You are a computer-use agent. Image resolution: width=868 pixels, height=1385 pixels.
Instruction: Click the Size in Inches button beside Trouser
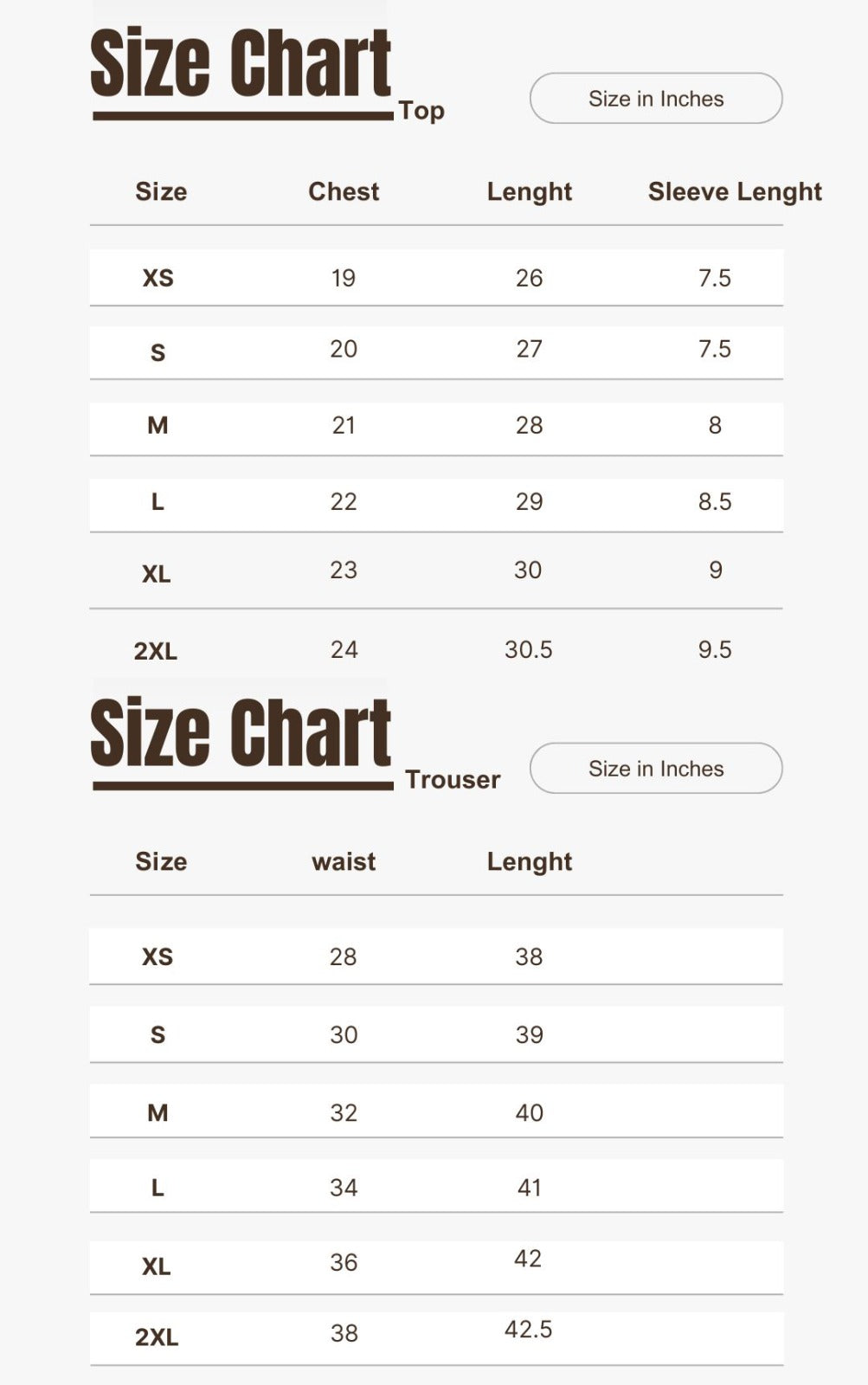pos(656,769)
